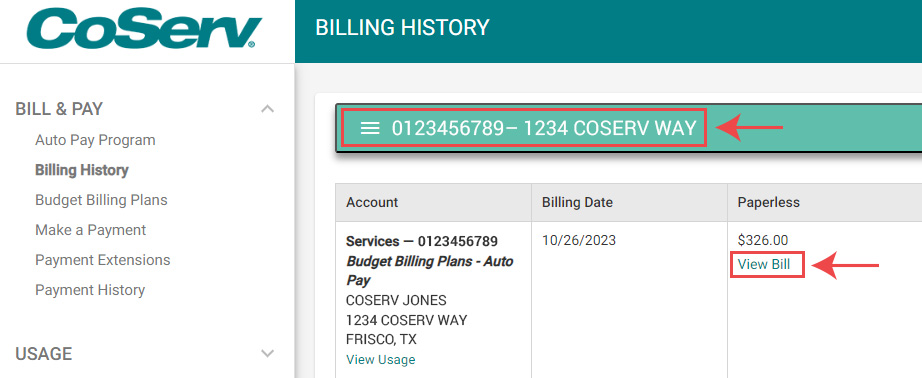922x378 pixels.
Task: Select Billing History in sidebar
Action: tap(82, 170)
